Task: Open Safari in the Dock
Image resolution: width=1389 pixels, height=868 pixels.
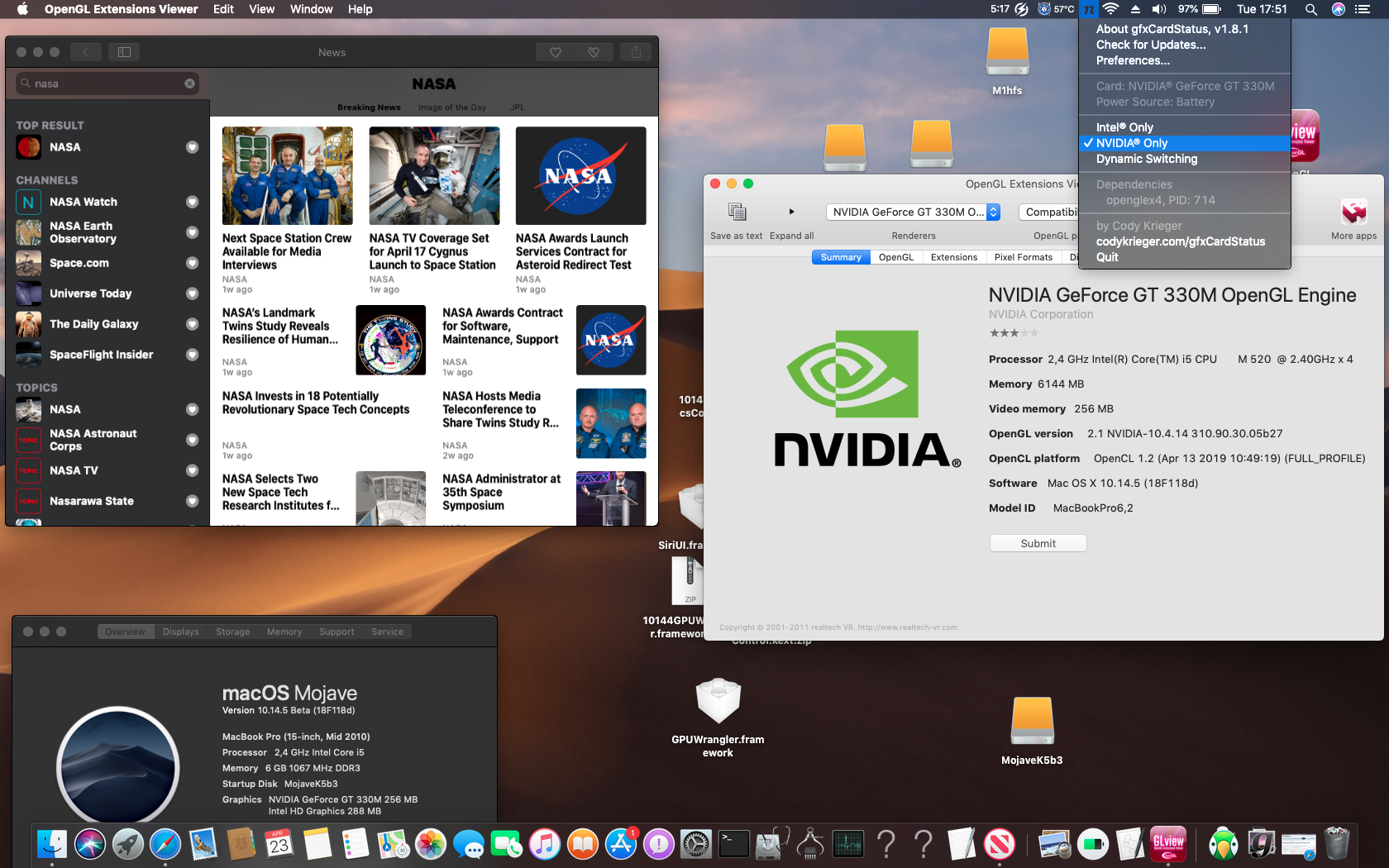Action: (165, 844)
